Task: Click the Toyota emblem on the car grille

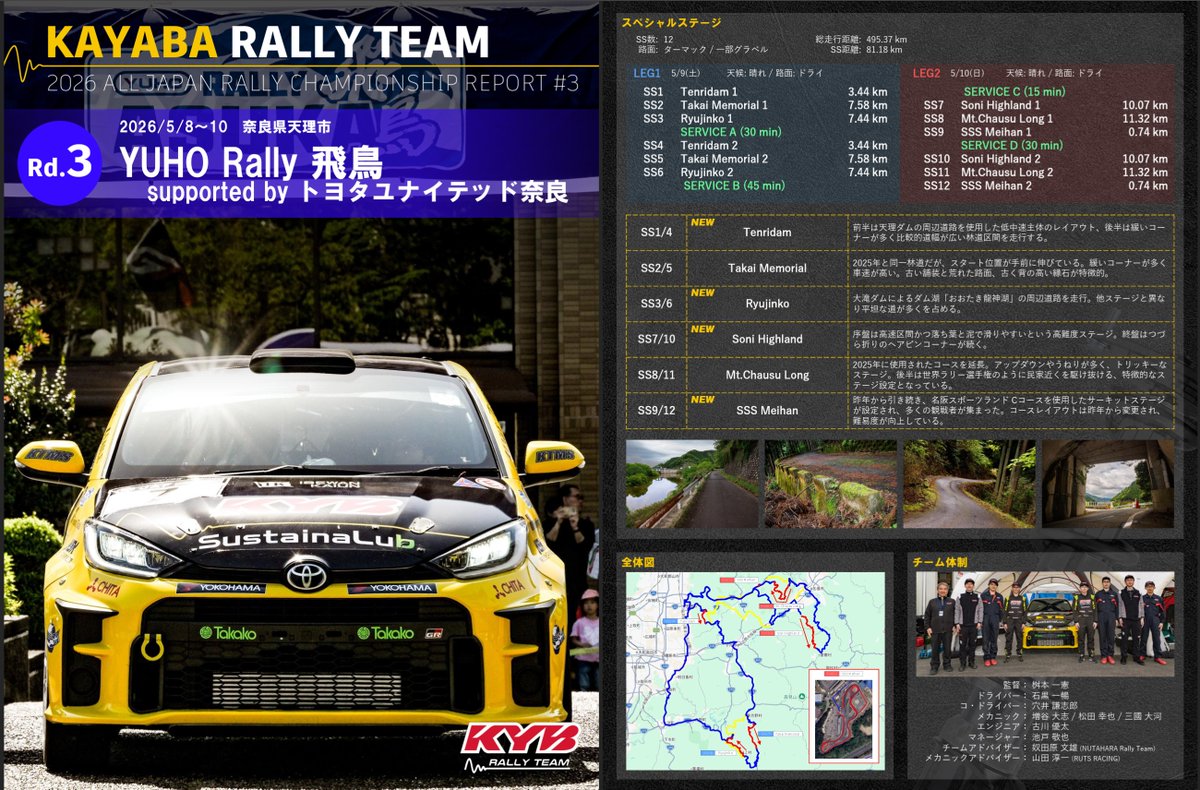Action: [306, 573]
